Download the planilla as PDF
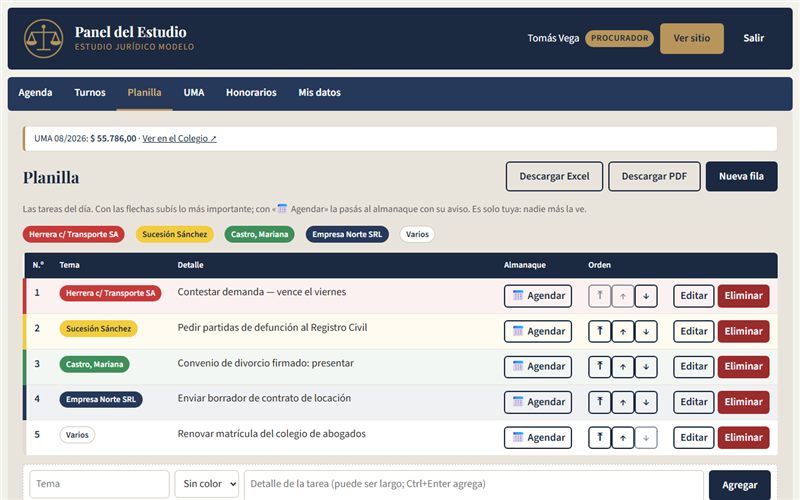800x500 pixels. click(654, 177)
